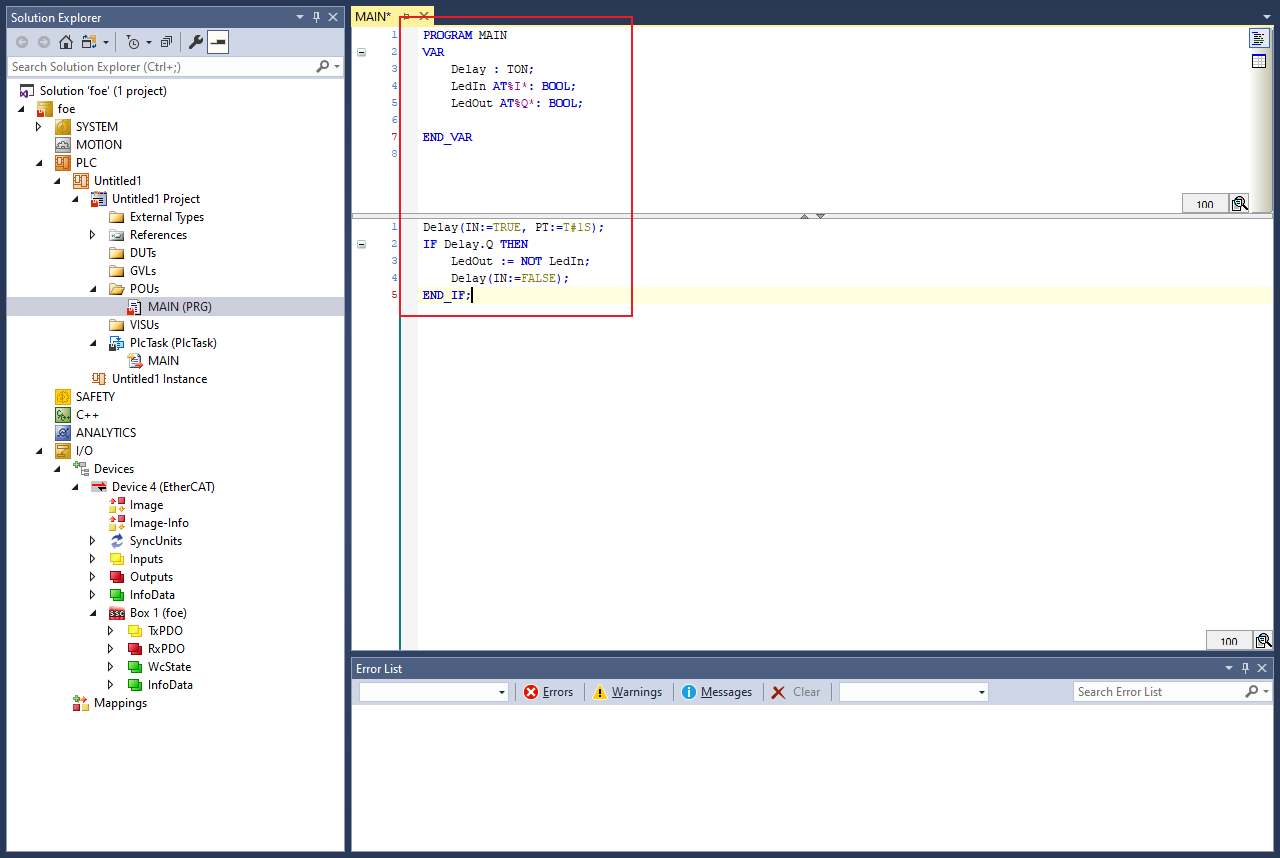Click the Pending Changes Filter clock icon

pos(133,42)
